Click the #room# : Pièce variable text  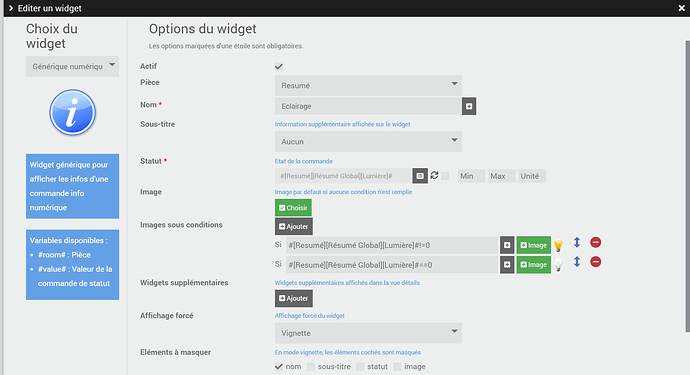(64, 255)
